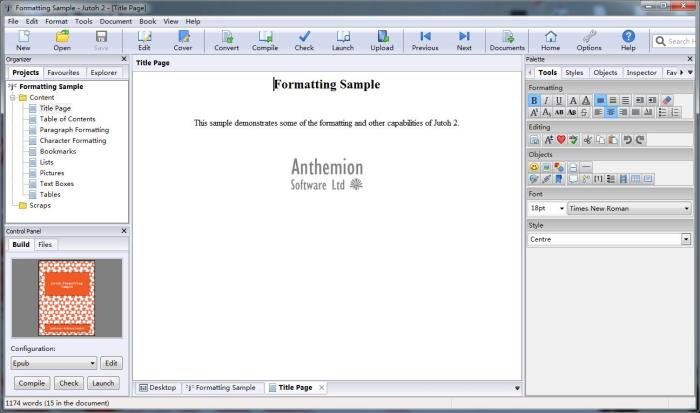Toggle Underline formatting in the palette

click(559, 100)
